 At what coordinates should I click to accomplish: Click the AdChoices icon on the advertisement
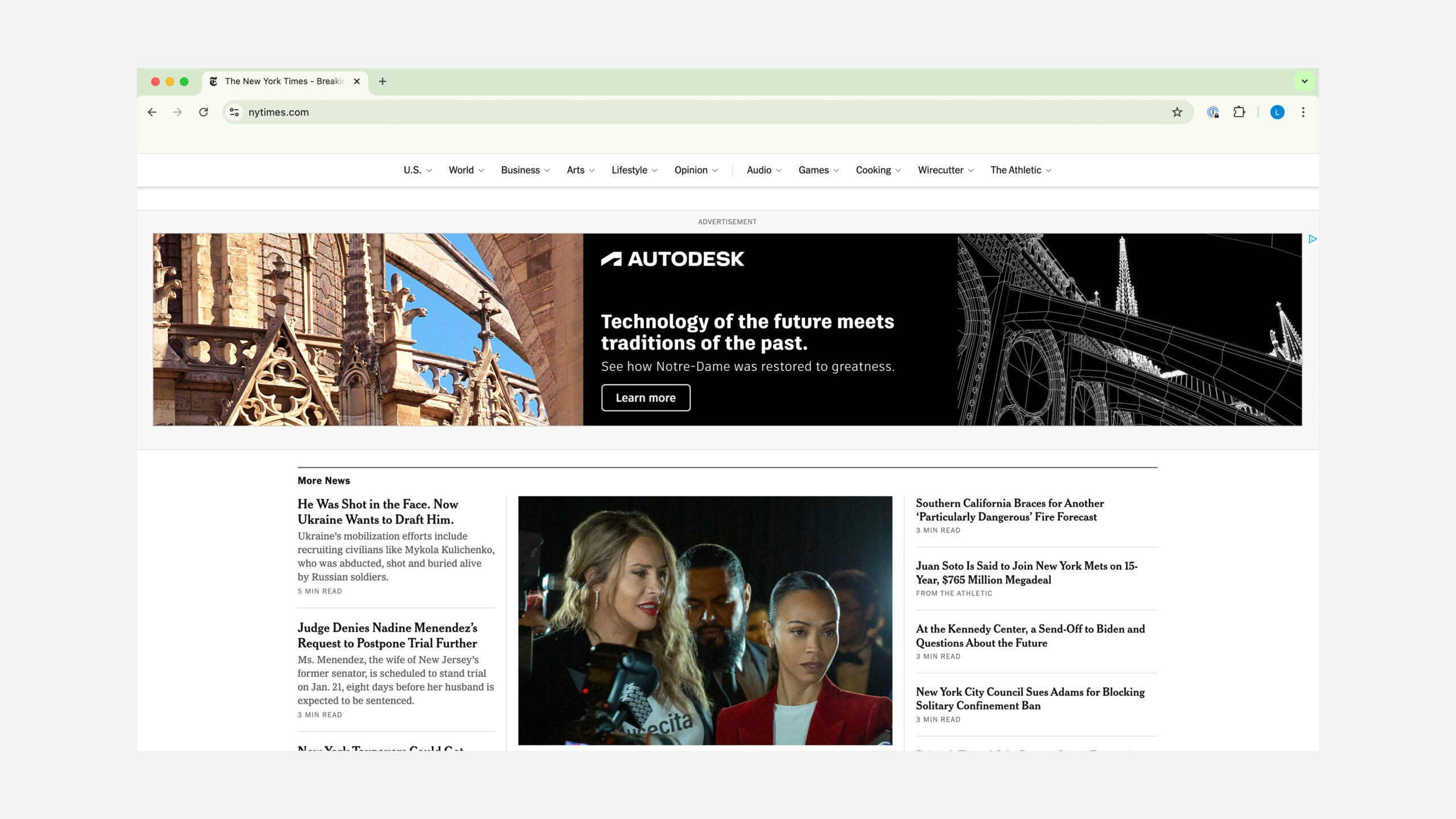1312,239
